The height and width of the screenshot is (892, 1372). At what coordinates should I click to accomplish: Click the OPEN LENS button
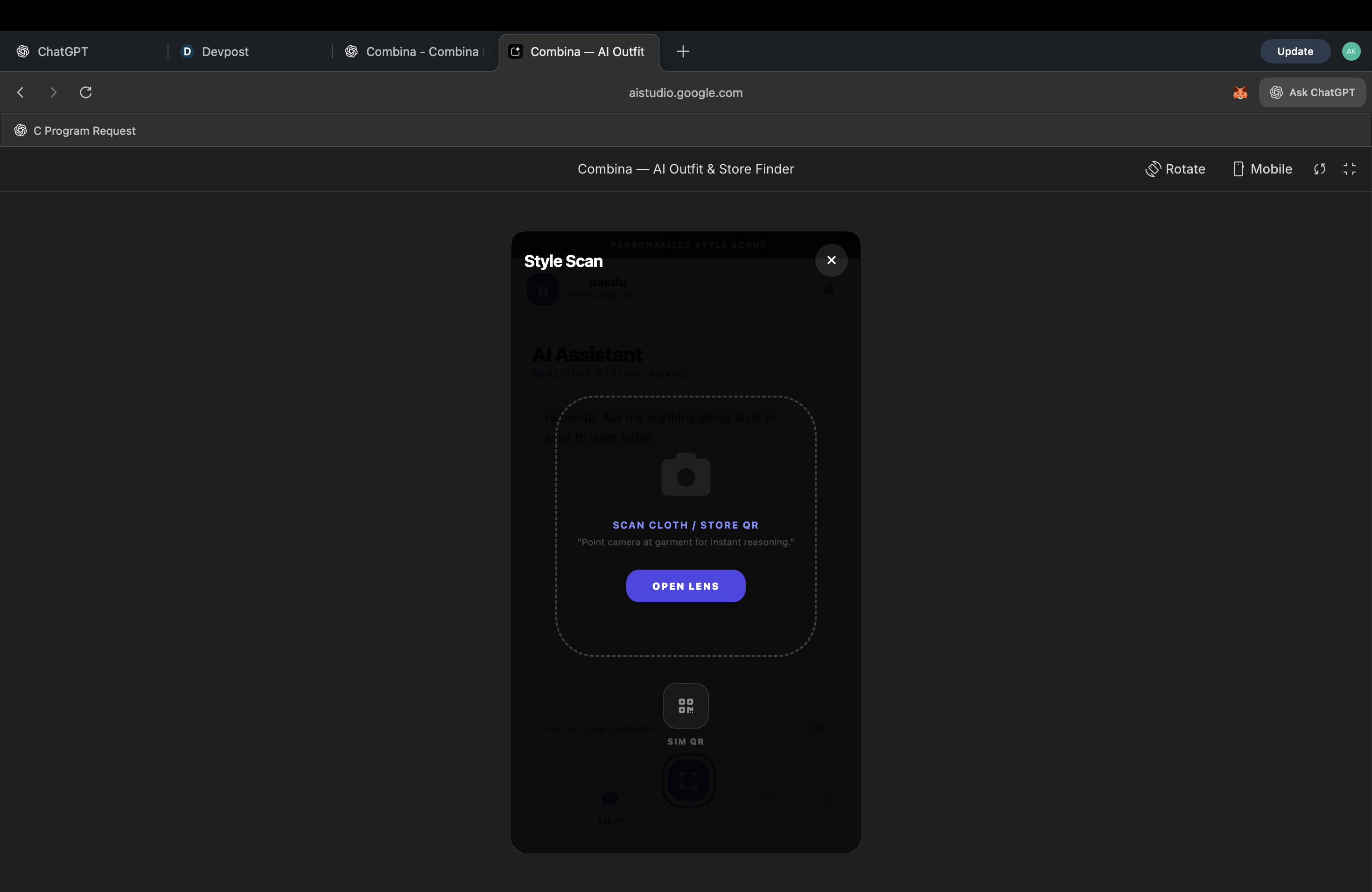[685, 586]
